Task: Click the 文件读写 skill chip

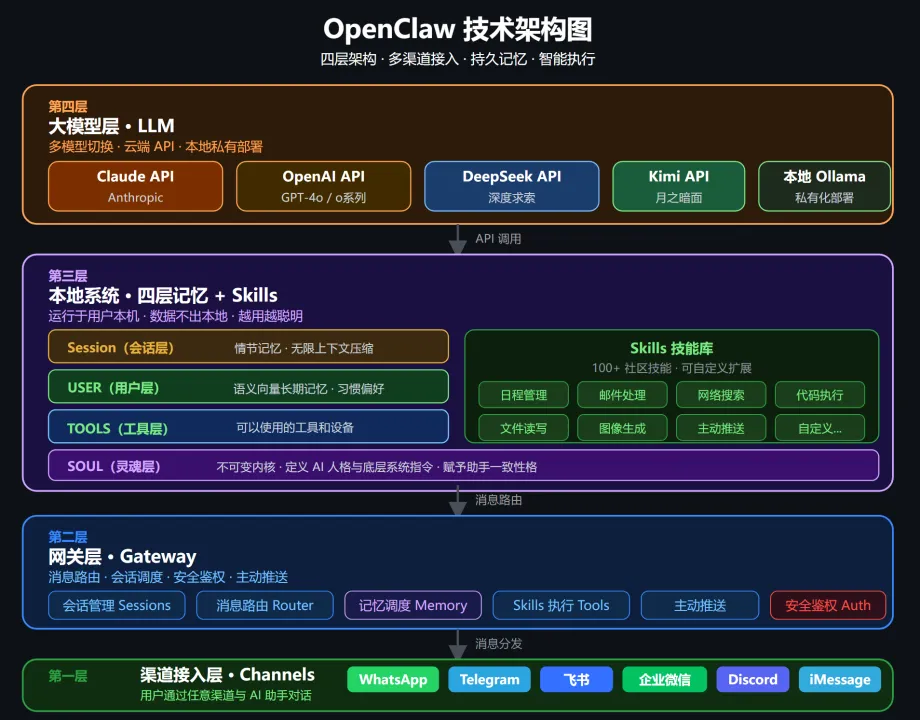Action: pos(523,428)
